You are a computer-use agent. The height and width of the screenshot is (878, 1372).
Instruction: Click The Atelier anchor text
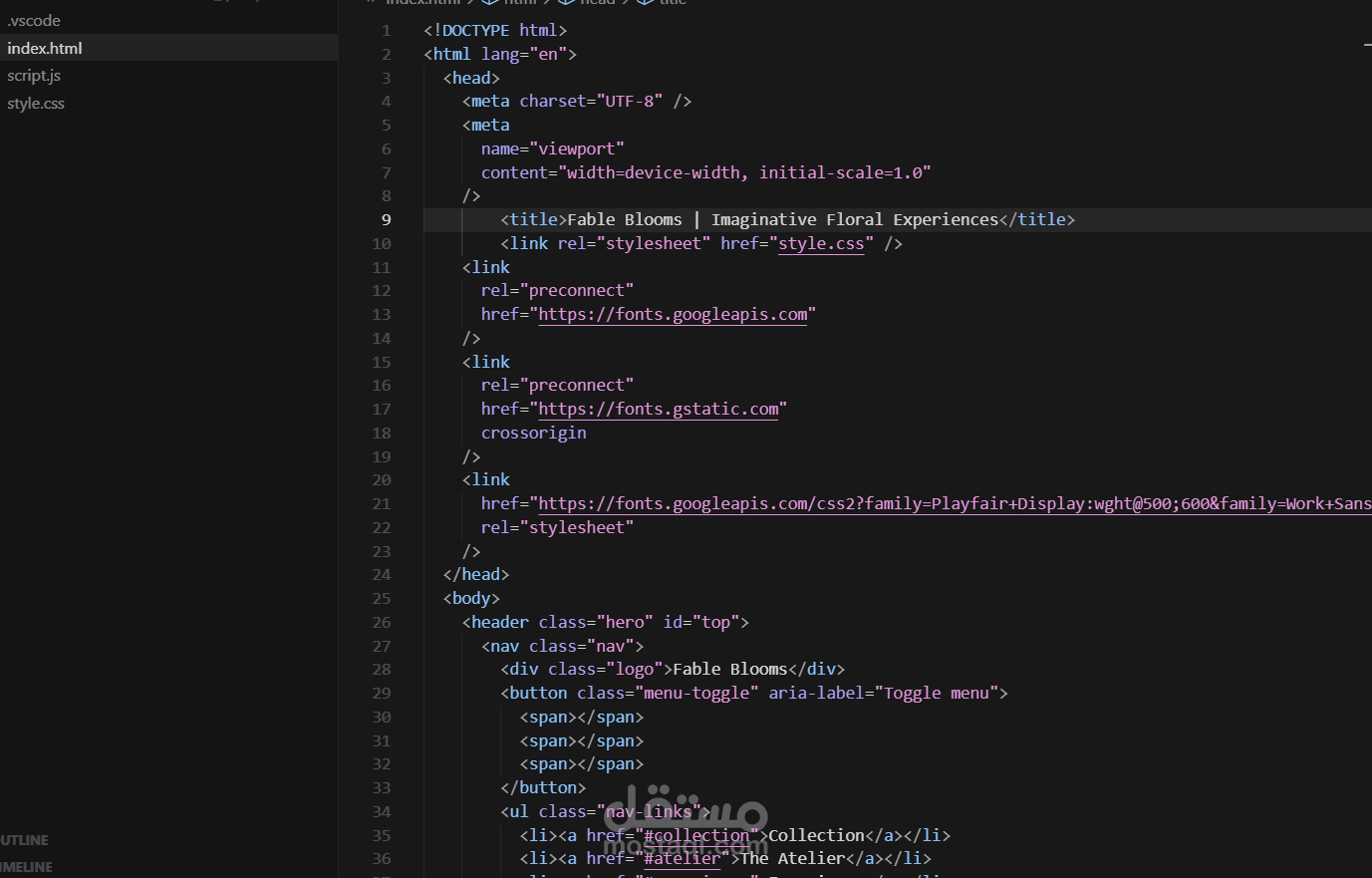(x=792, y=858)
